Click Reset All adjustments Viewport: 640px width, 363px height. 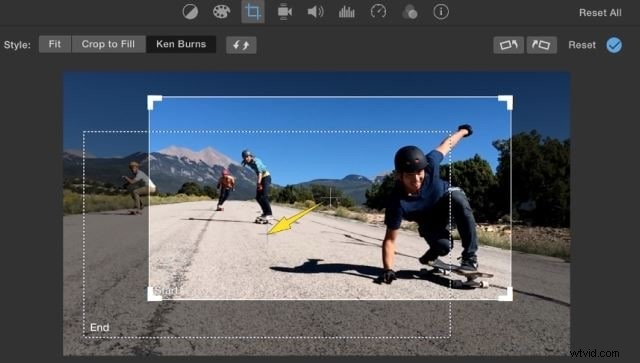[x=600, y=13]
